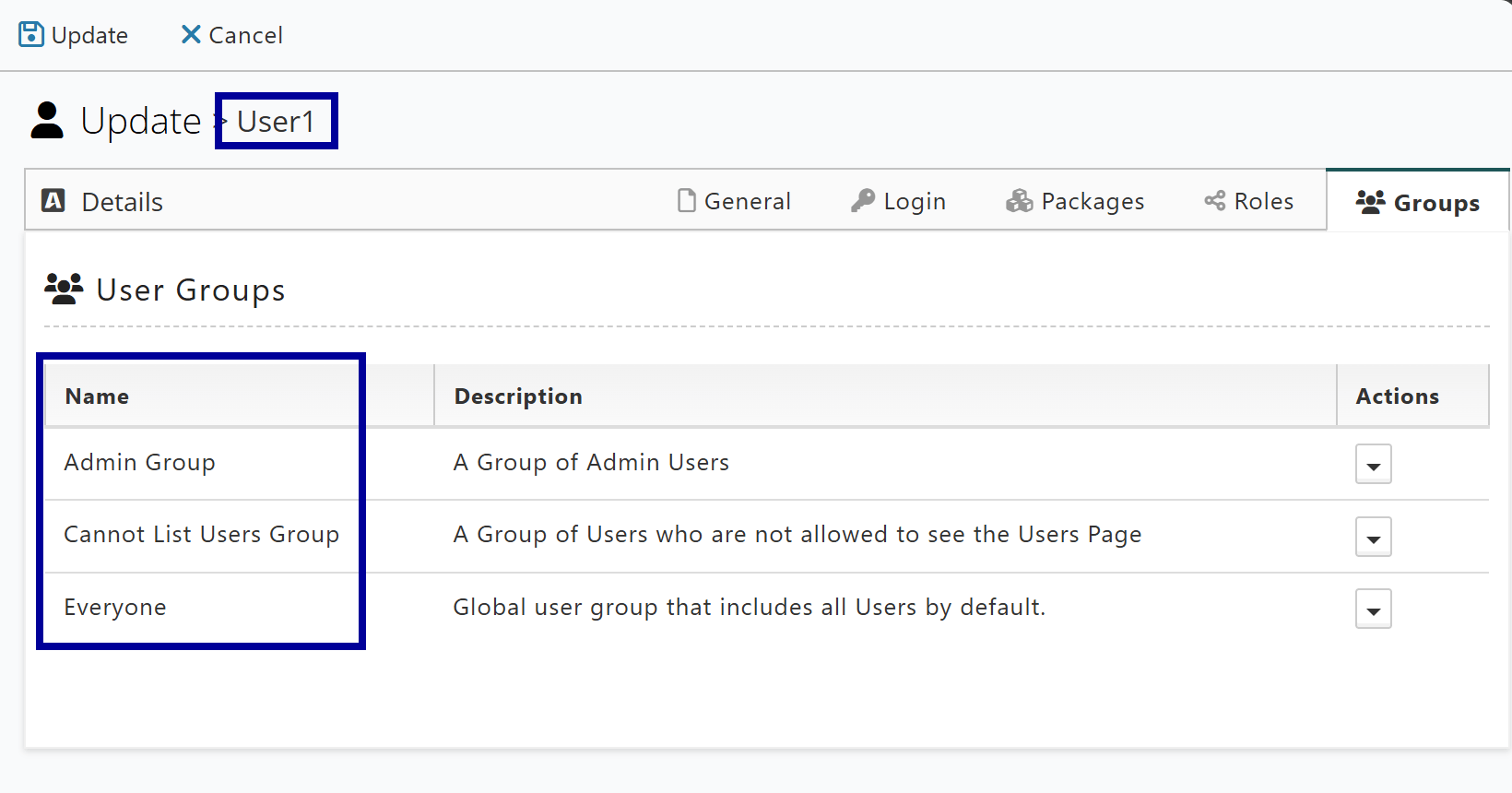
Task: Click the Cancel button label
Action: [246, 35]
